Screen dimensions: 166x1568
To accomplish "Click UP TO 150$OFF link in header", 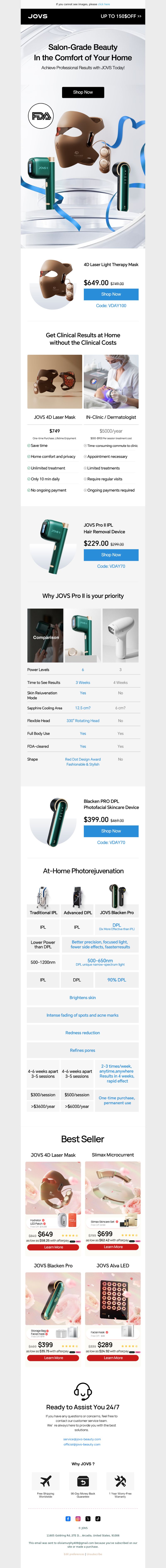I will (x=121, y=16).
